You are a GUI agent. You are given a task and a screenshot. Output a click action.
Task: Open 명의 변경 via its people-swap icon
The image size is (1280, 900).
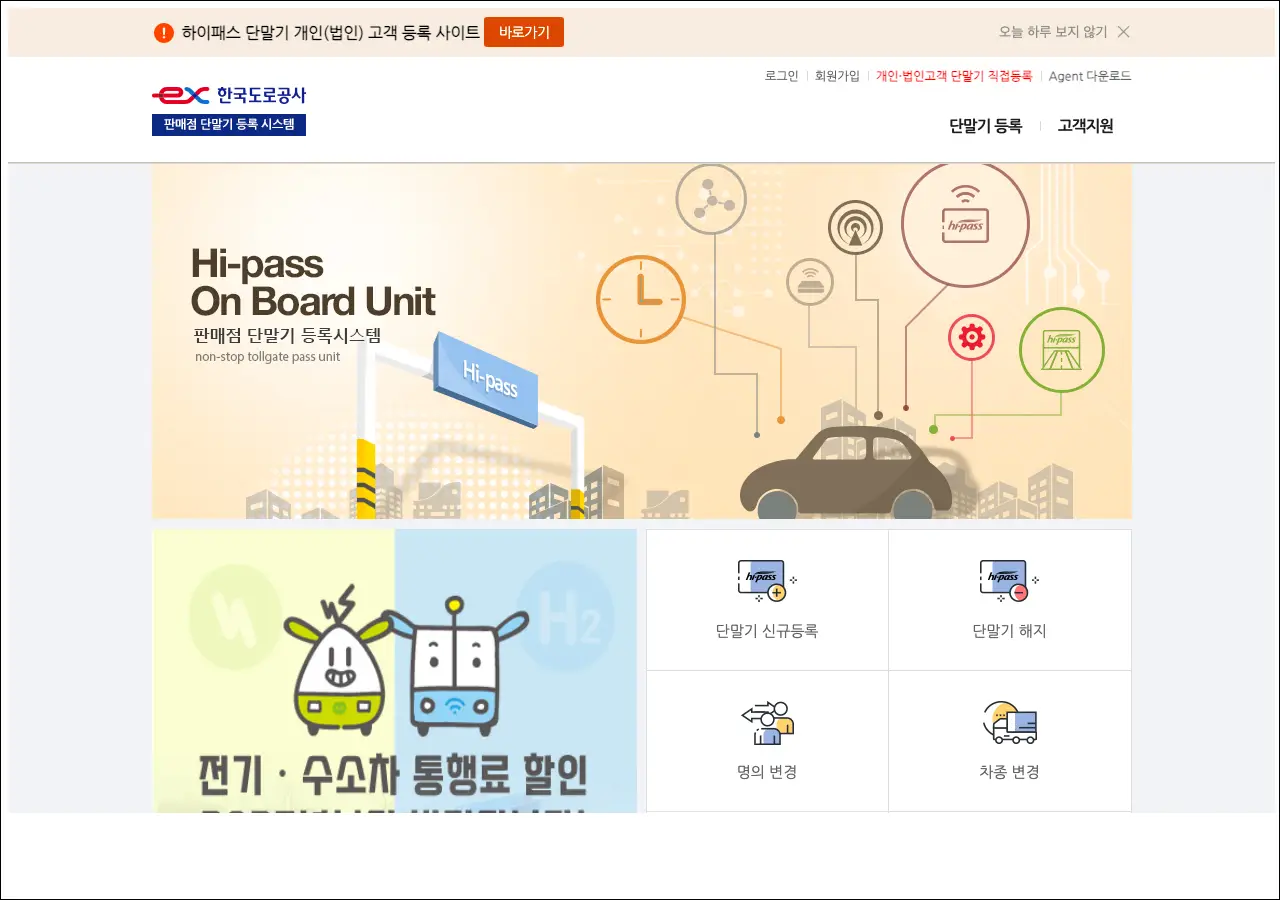pyautogui.click(x=767, y=723)
